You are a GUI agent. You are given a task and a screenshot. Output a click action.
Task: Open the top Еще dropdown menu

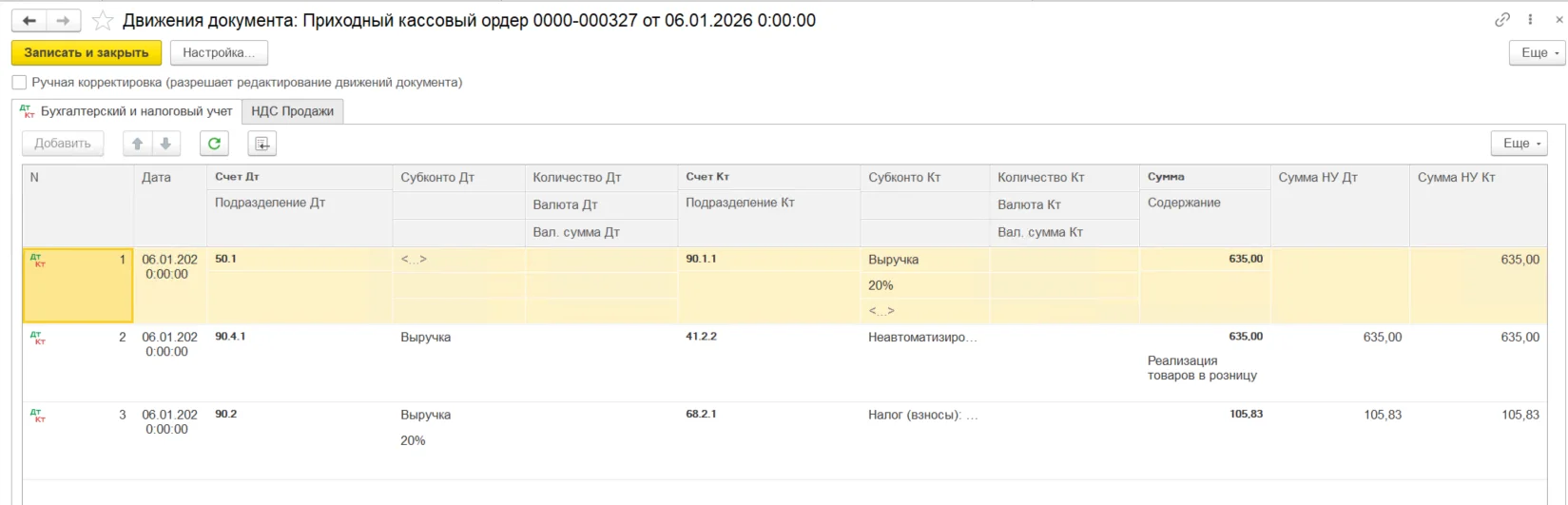1537,52
